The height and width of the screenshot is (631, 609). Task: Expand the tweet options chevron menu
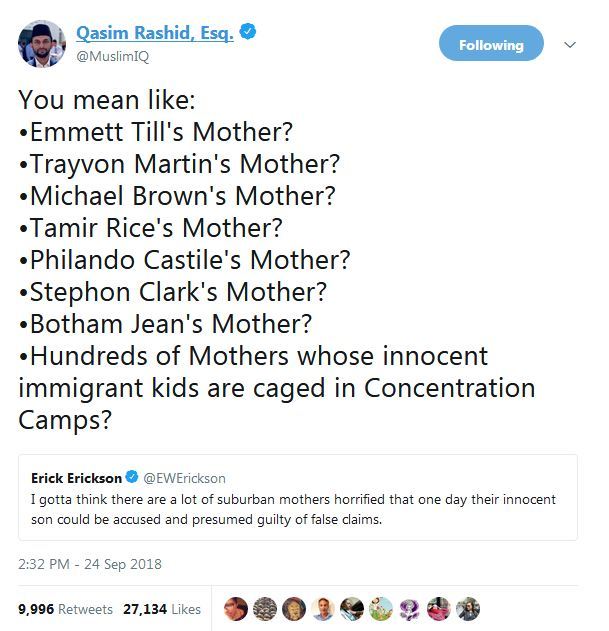(570, 44)
